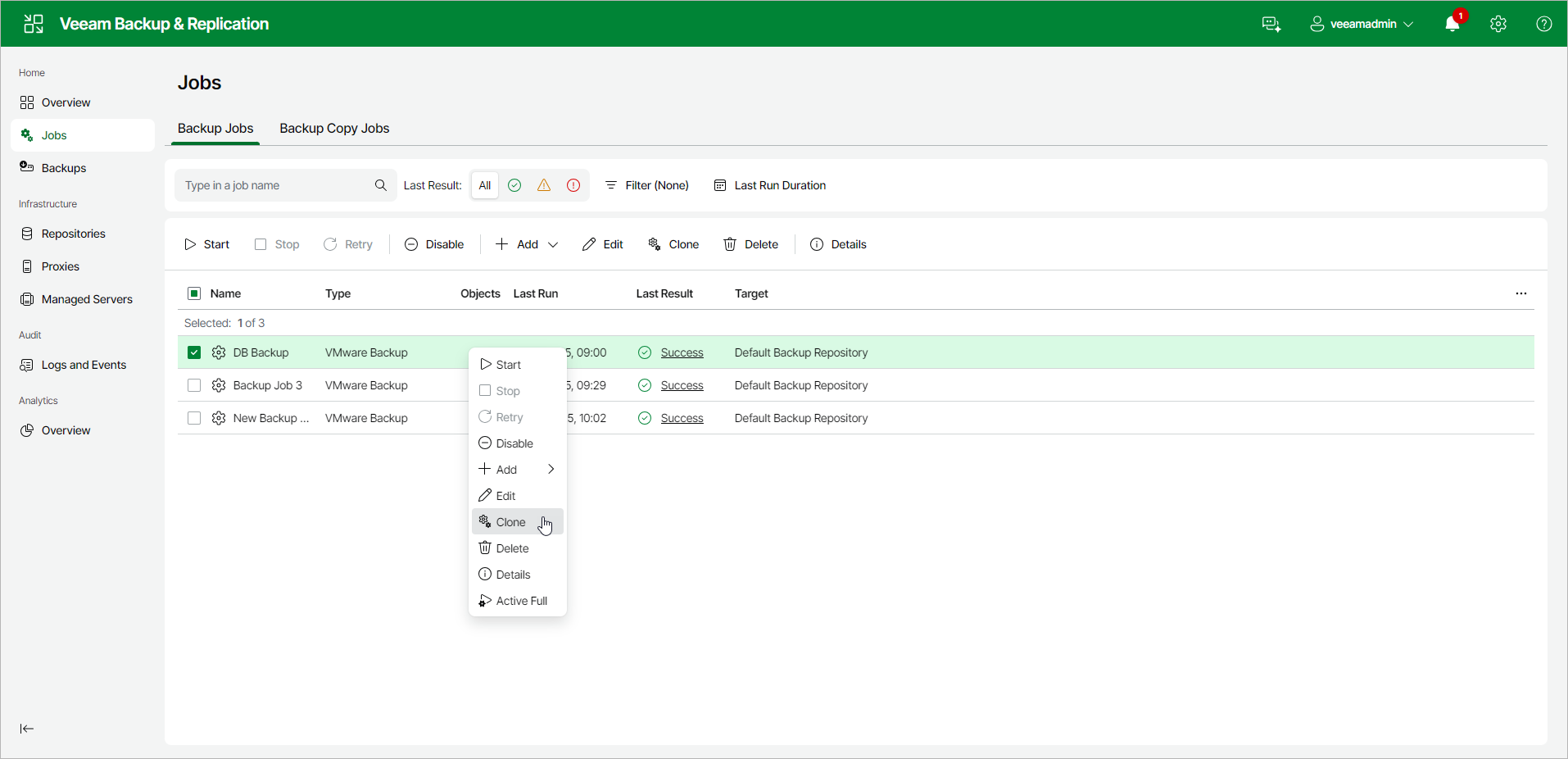The height and width of the screenshot is (759, 1568).
Task: Open Success link for Backup Job 3
Action: click(x=682, y=385)
